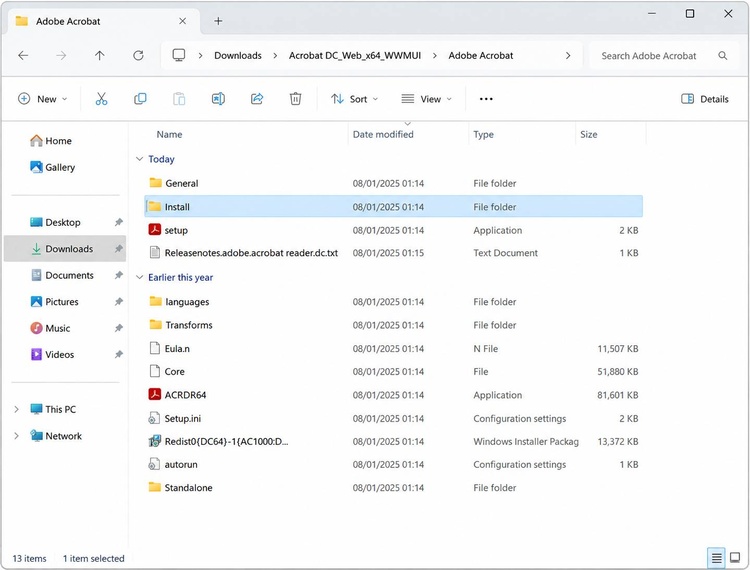Switch to large thumbnails view icon

(735, 558)
